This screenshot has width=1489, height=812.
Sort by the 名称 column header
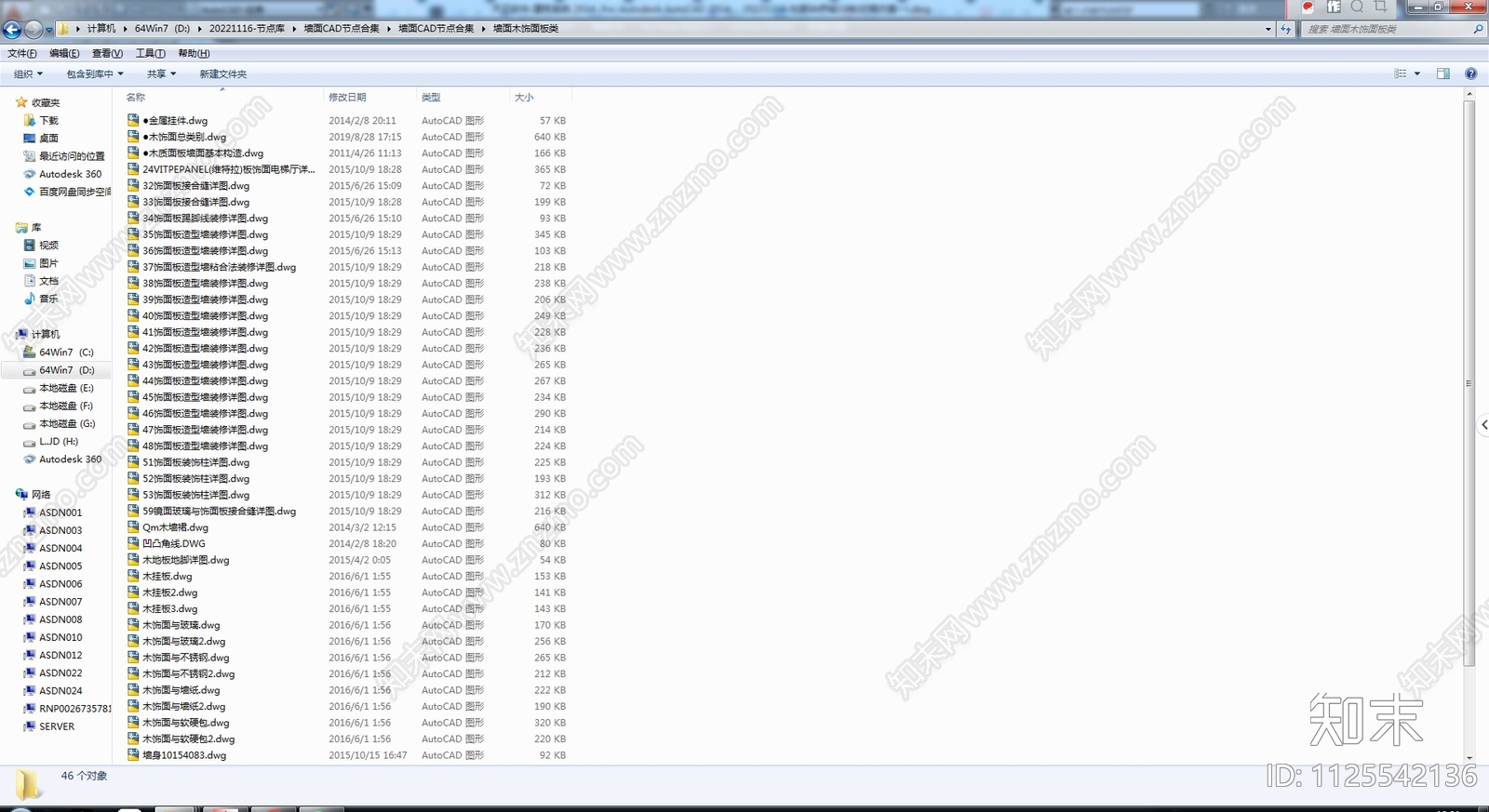tap(136, 97)
